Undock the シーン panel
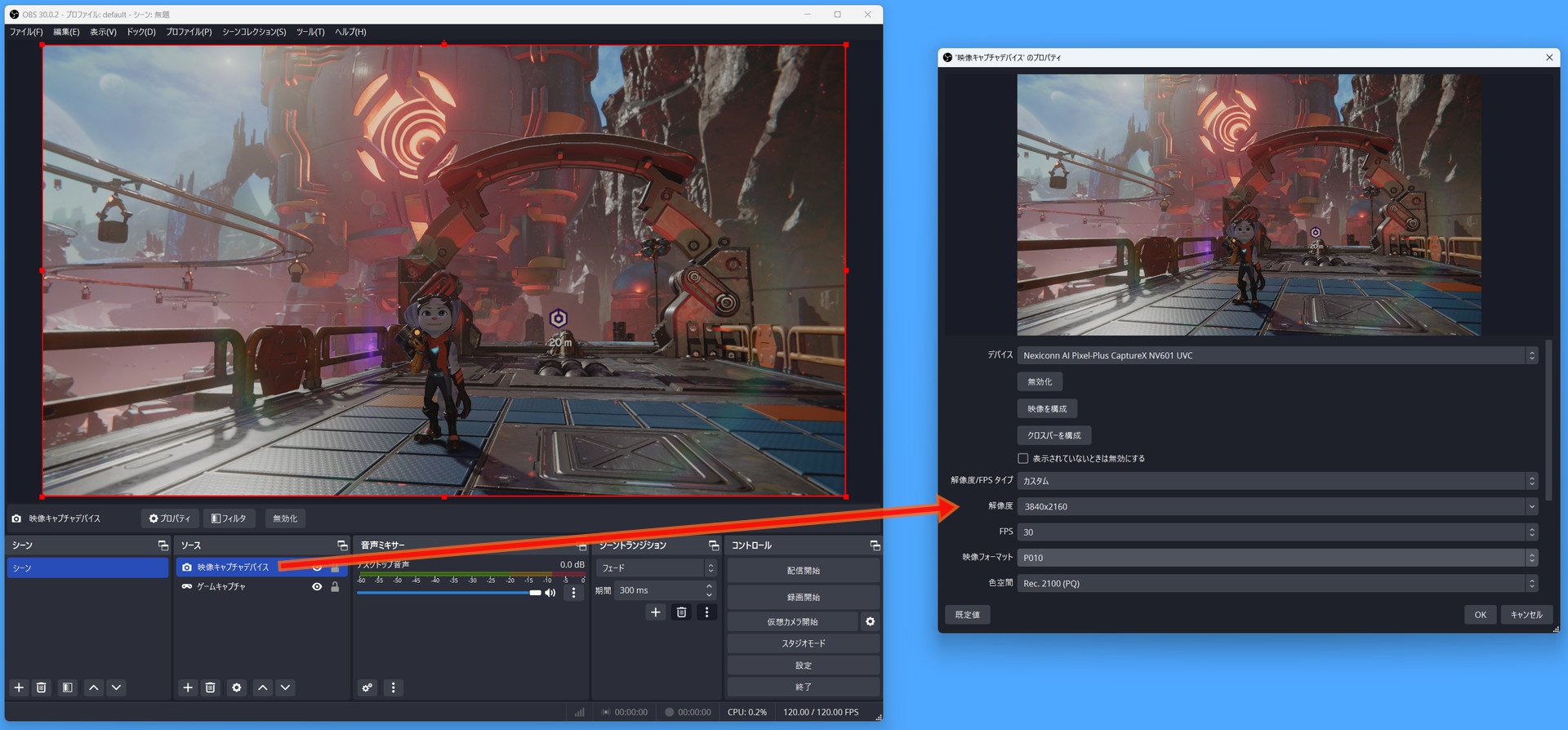The height and width of the screenshot is (730, 1568). (163, 545)
